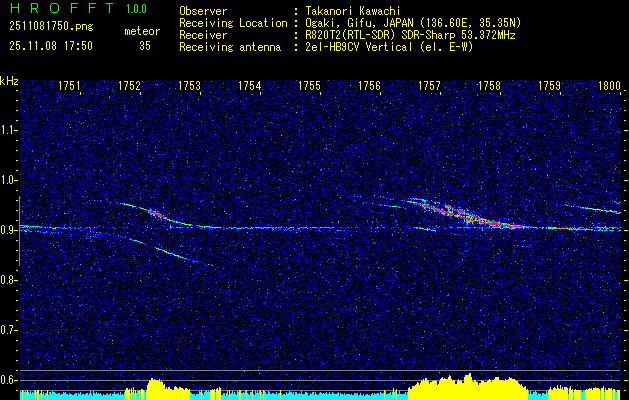
Task: Select the filename 2511081750.png
Action: (51, 27)
